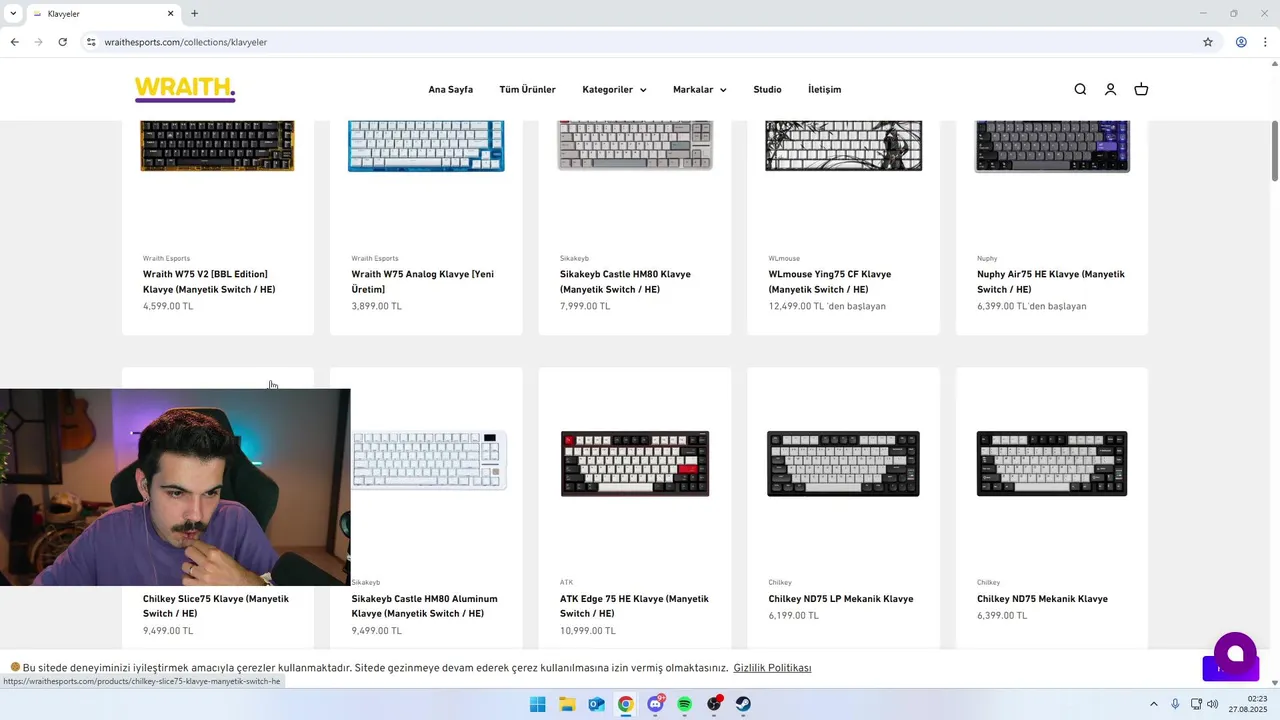Image resolution: width=1280 pixels, height=720 pixels.
Task: Click the 10,999.00 TL price
Action: point(588,631)
